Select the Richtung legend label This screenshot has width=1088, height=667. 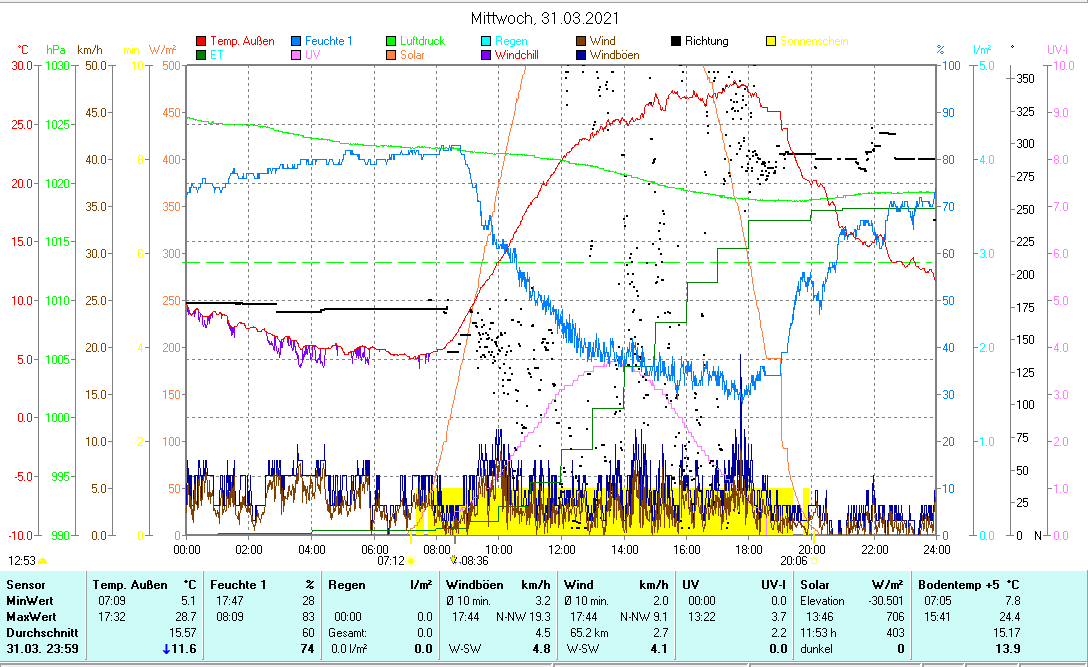(x=706, y=42)
